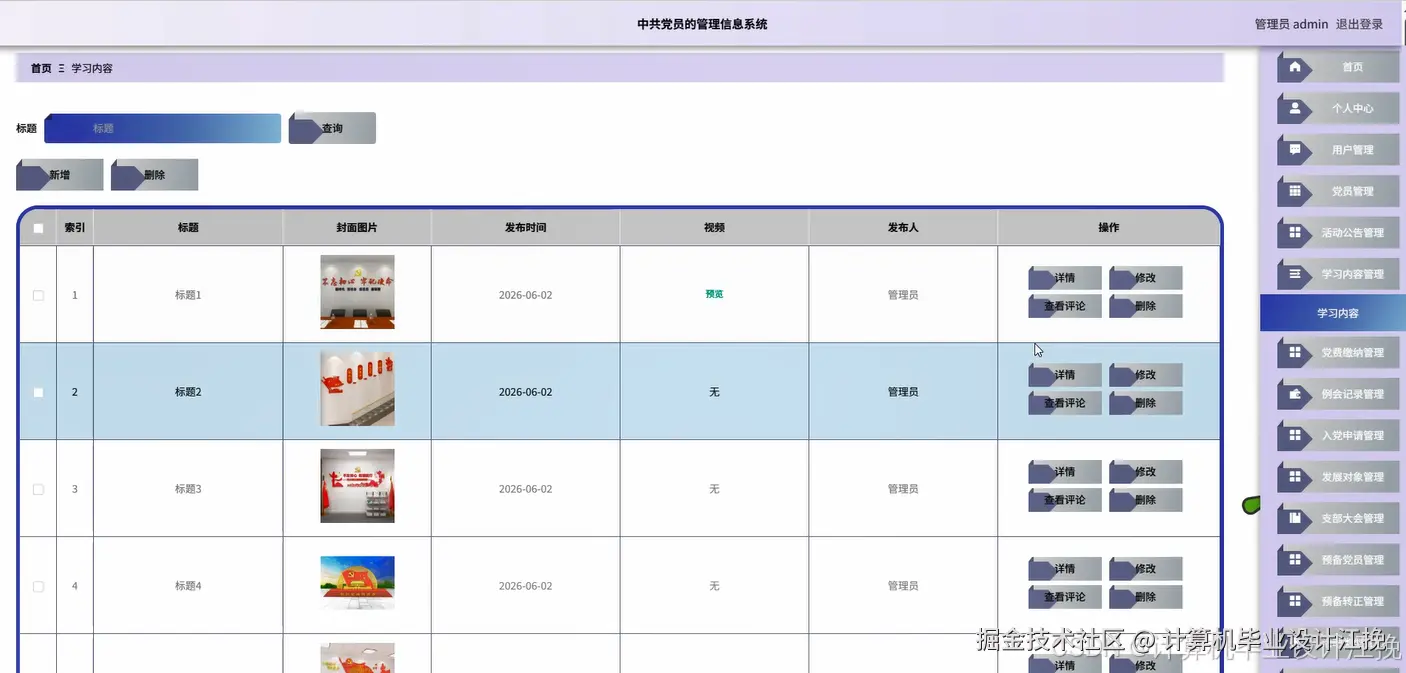Open 支部大会管理 icon in sidebar
The image size is (1406, 673).
(1295, 519)
